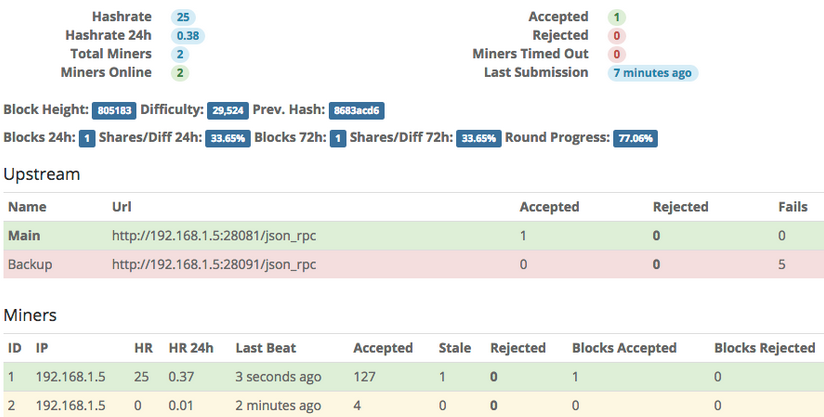Select the Miners Online count badge
The width and height of the screenshot is (824, 417).
click(x=179, y=72)
